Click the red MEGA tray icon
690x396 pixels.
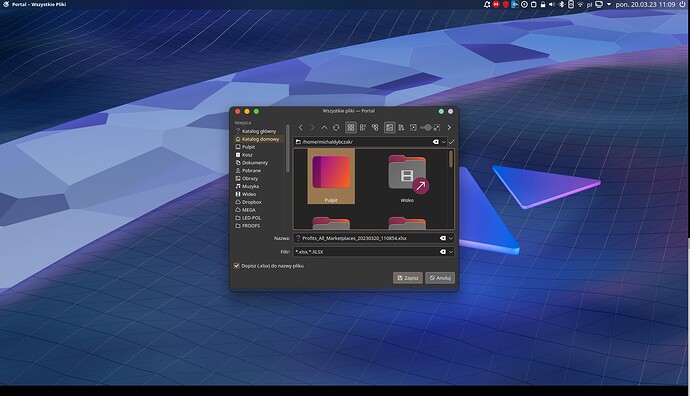point(496,4)
